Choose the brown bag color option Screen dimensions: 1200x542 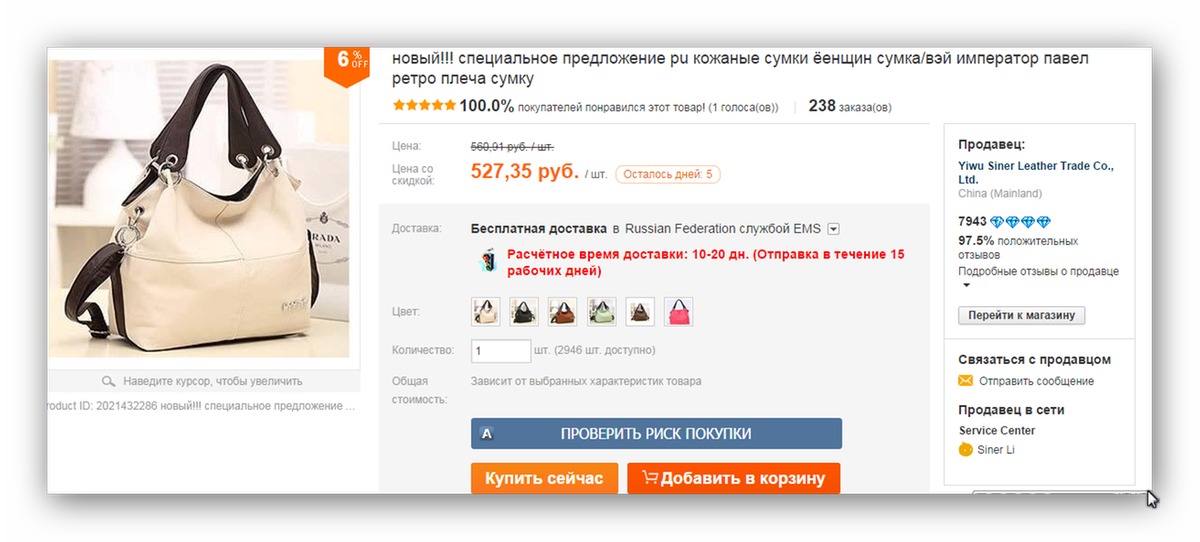pyautogui.click(x=563, y=312)
